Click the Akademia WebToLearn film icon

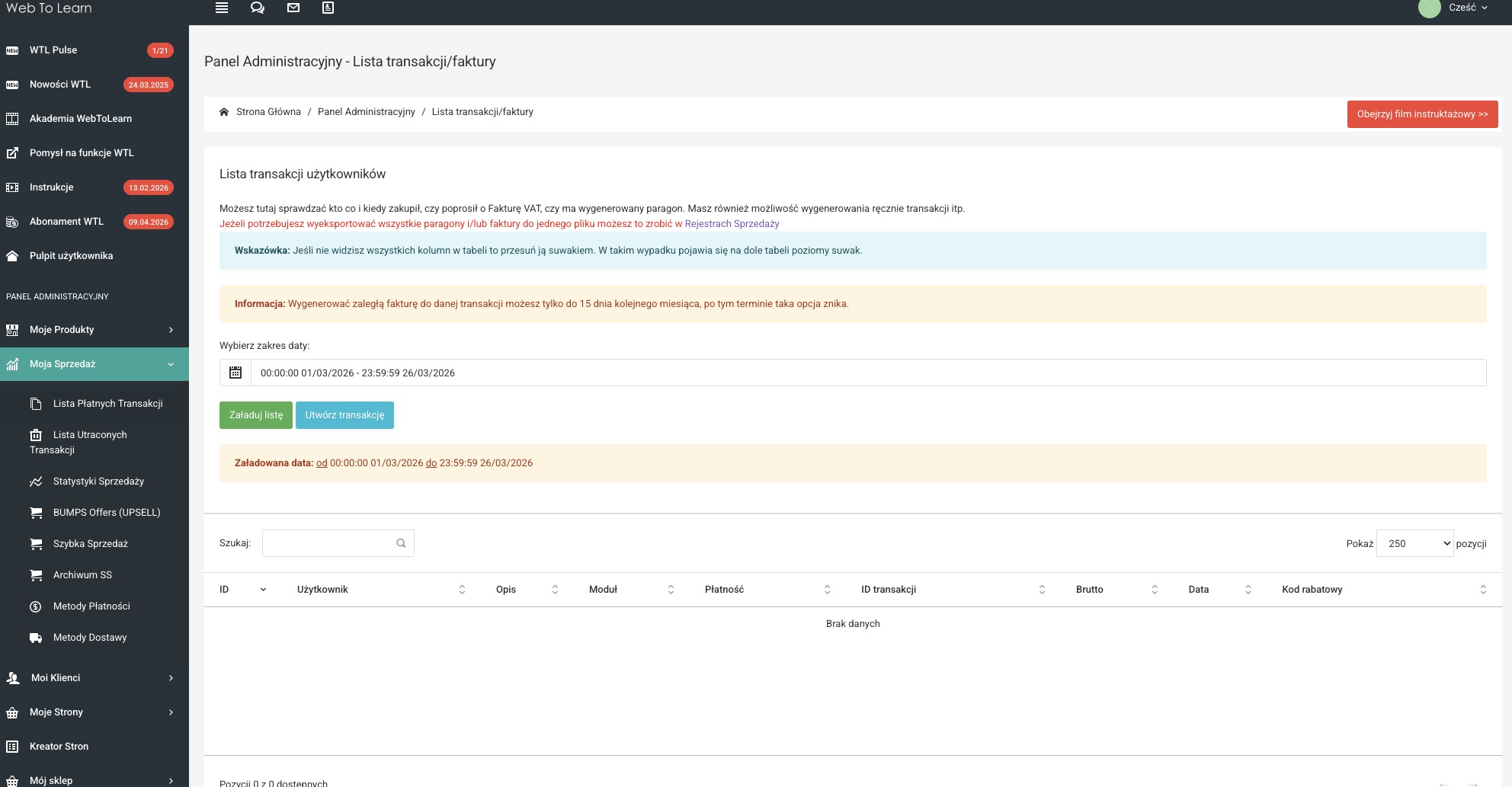12,119
